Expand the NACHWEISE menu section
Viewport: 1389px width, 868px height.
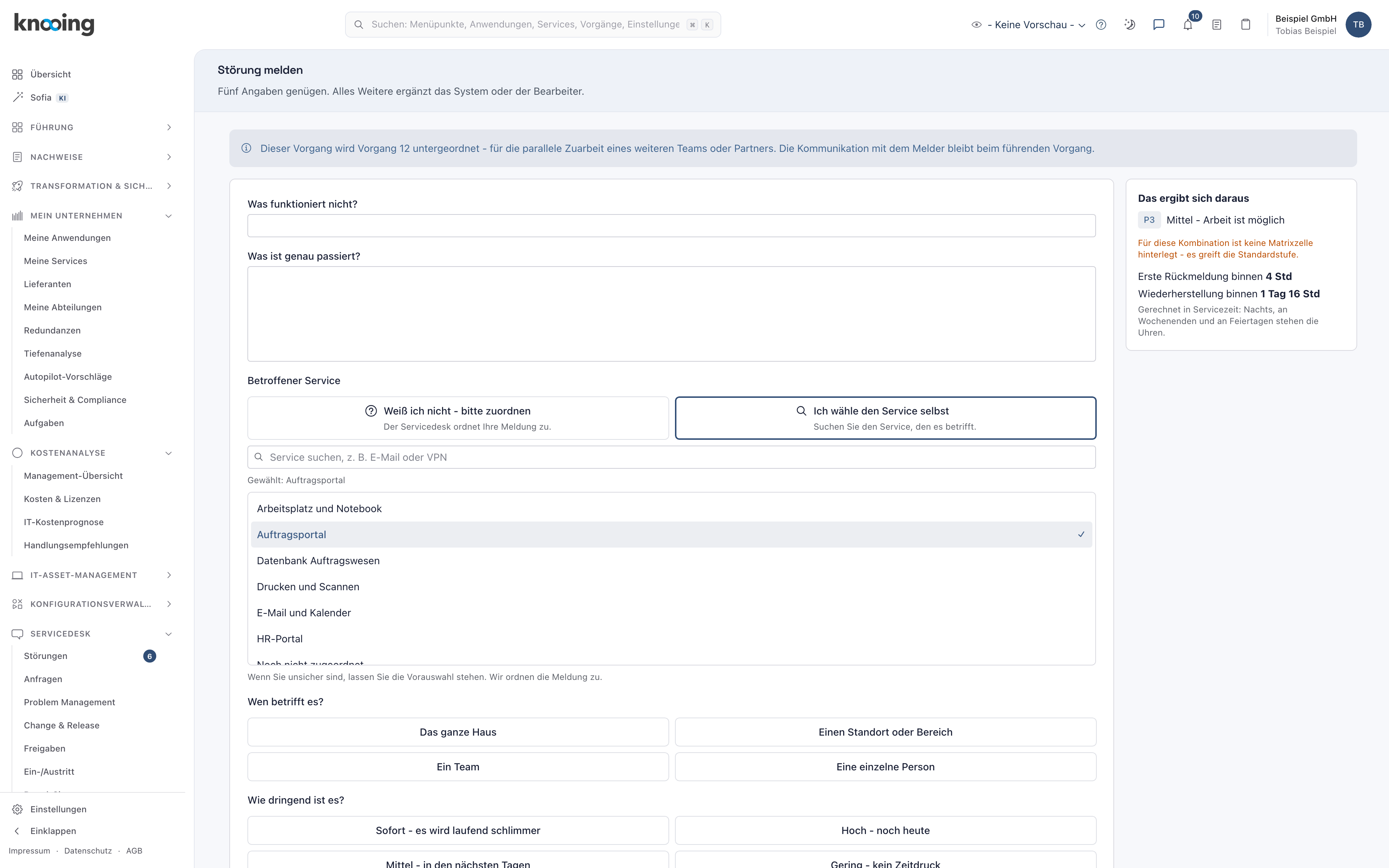click(x=92, y=157)
